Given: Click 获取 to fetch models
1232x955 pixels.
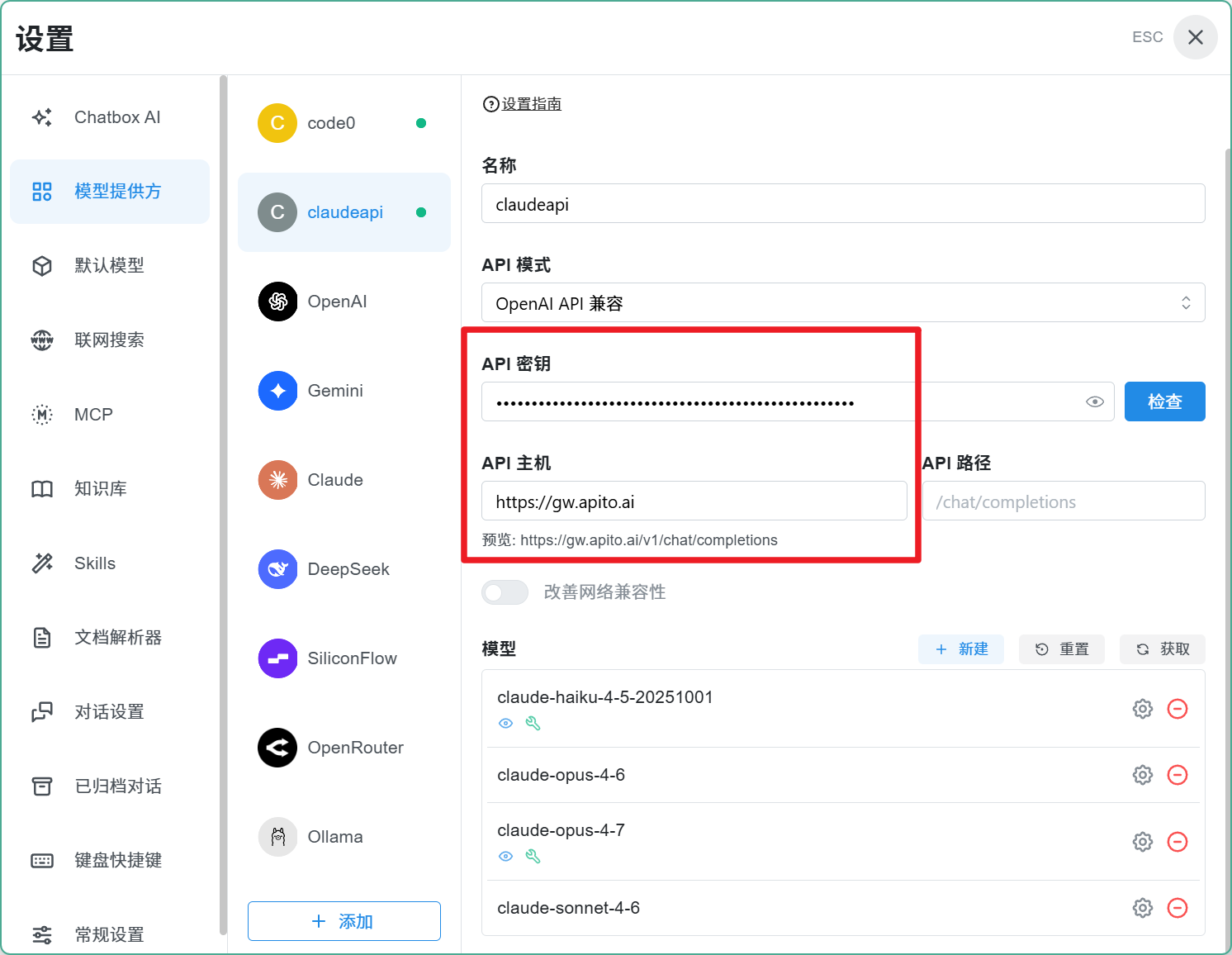Looking at the screenshot, I should (1163, 649).
